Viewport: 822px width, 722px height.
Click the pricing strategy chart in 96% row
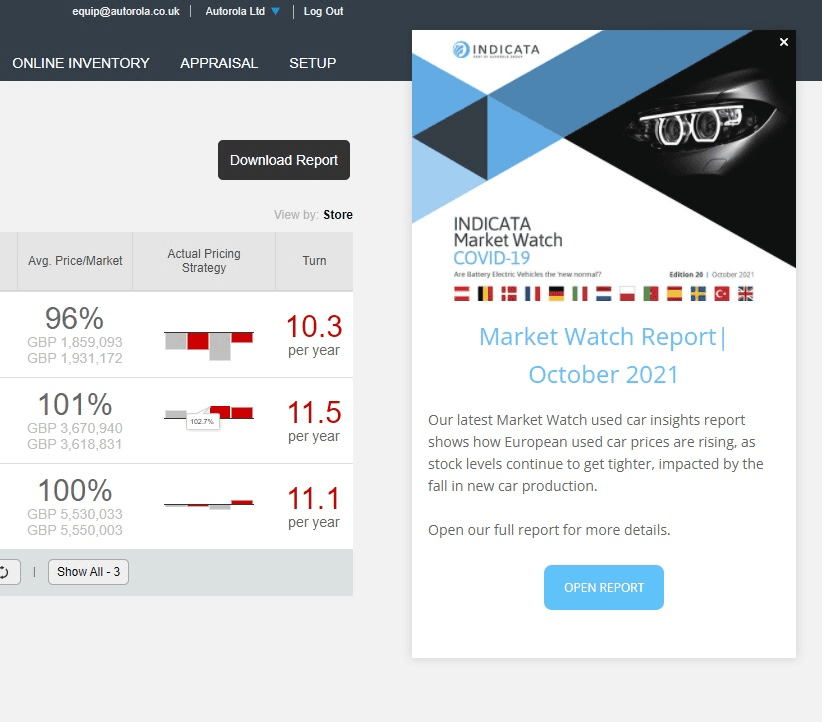209,346
